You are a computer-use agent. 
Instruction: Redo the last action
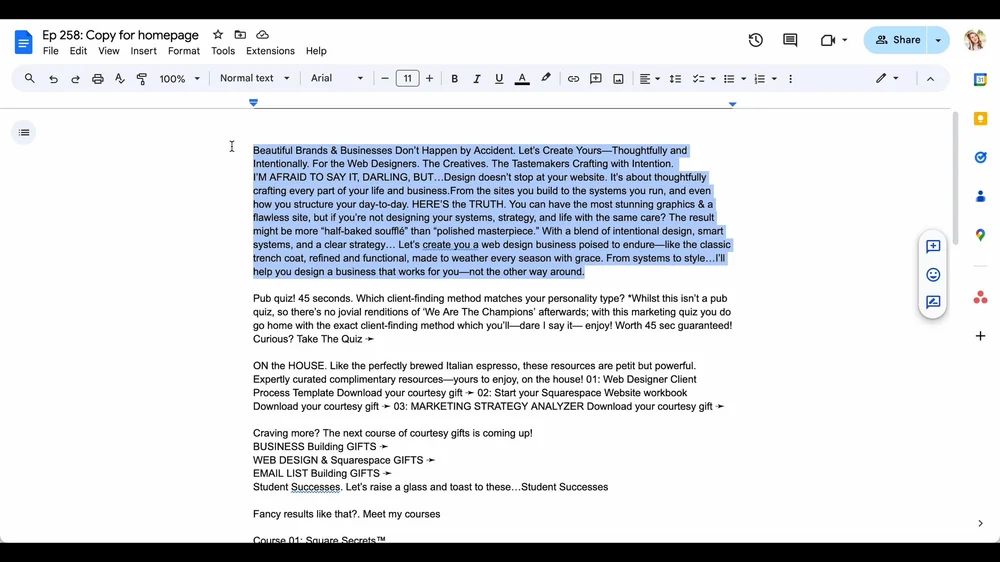(x=75, y=78)
